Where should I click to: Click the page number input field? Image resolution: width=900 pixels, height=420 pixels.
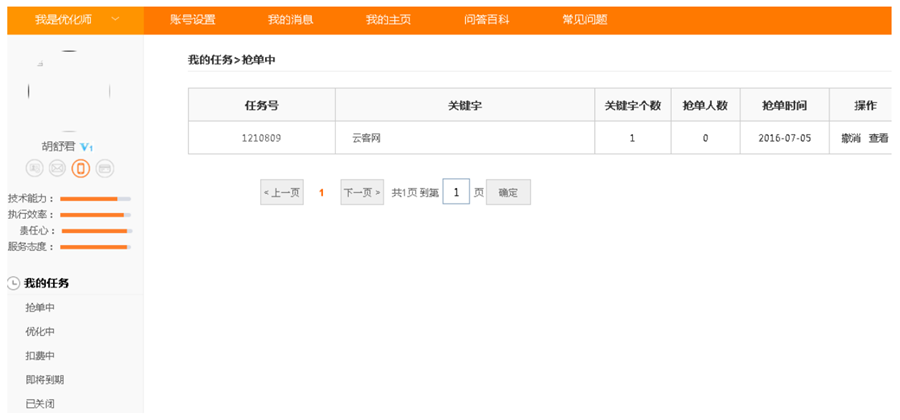[456, 192]
